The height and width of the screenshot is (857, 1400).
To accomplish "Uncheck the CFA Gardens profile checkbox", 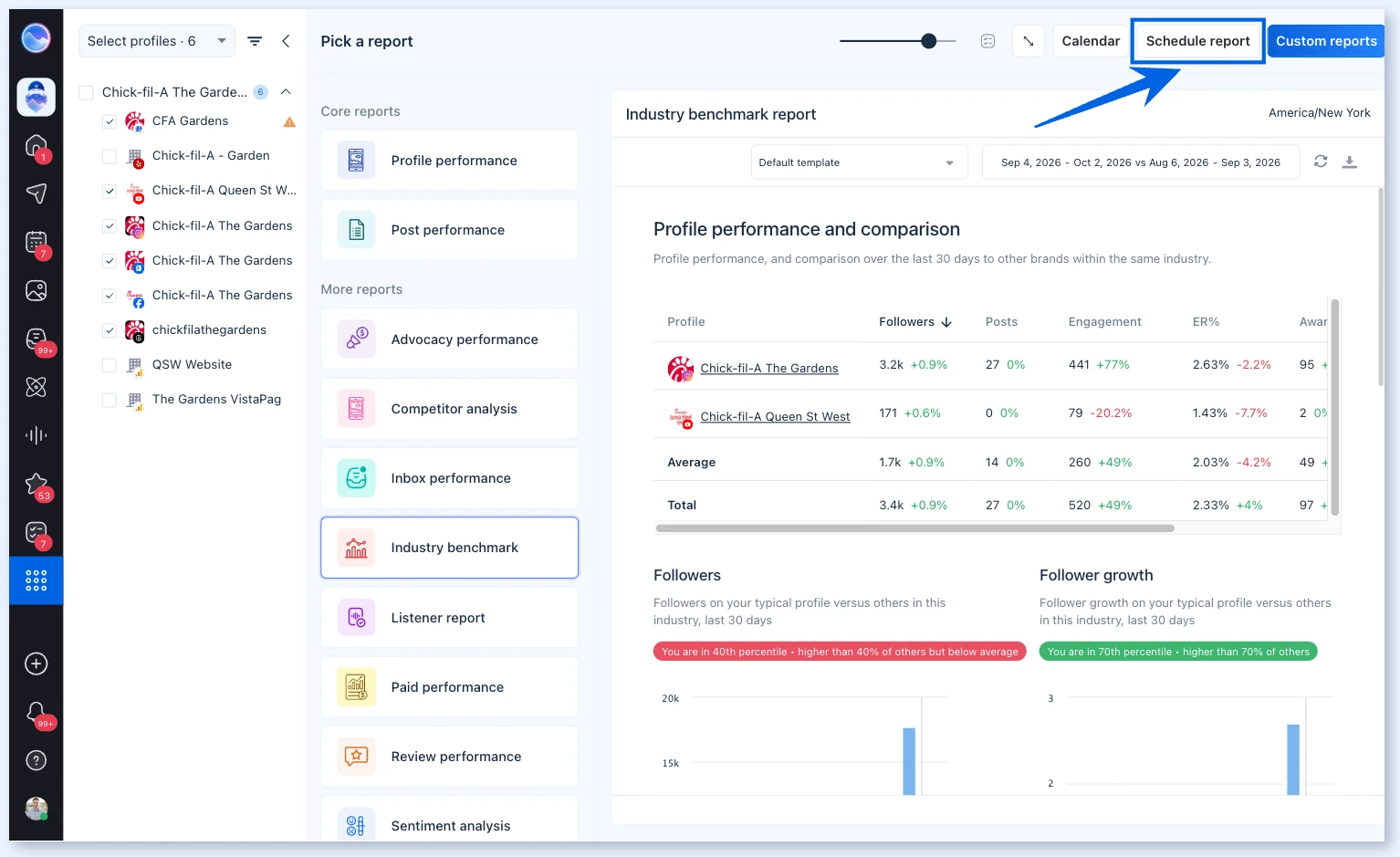I will (x=110, y=121).
